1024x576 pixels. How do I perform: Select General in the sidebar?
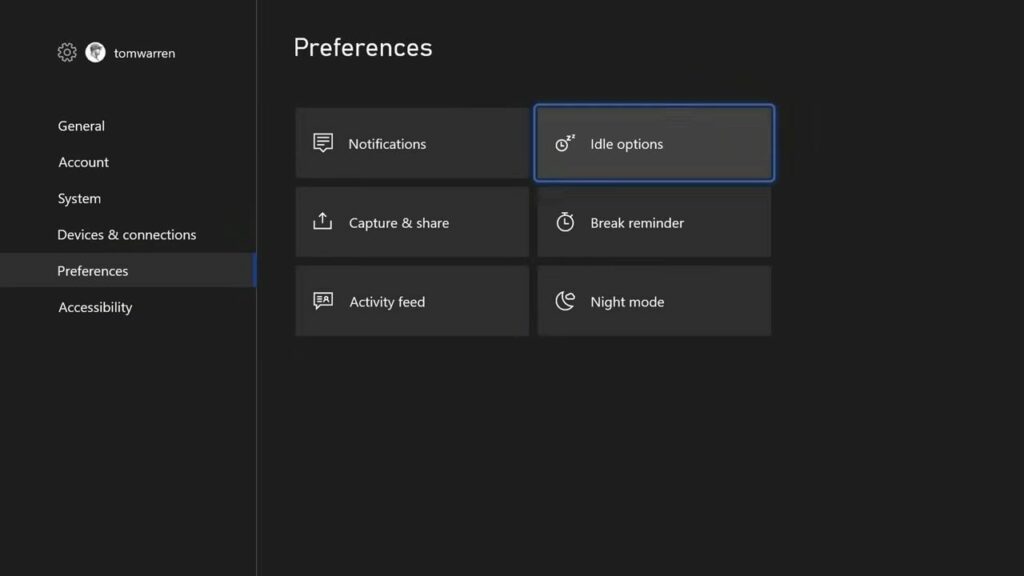[81, 126]
